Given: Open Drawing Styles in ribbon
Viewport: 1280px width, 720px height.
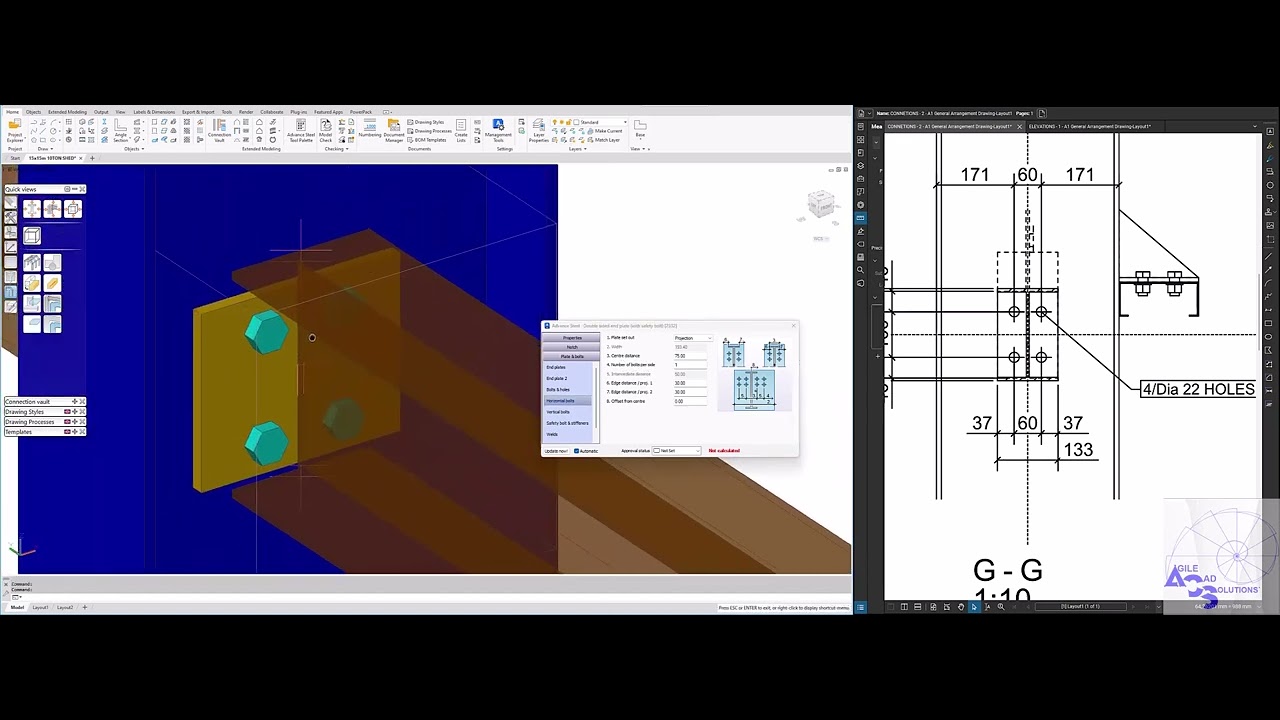Looking at the screenshot, I should [x=424, y=122].
